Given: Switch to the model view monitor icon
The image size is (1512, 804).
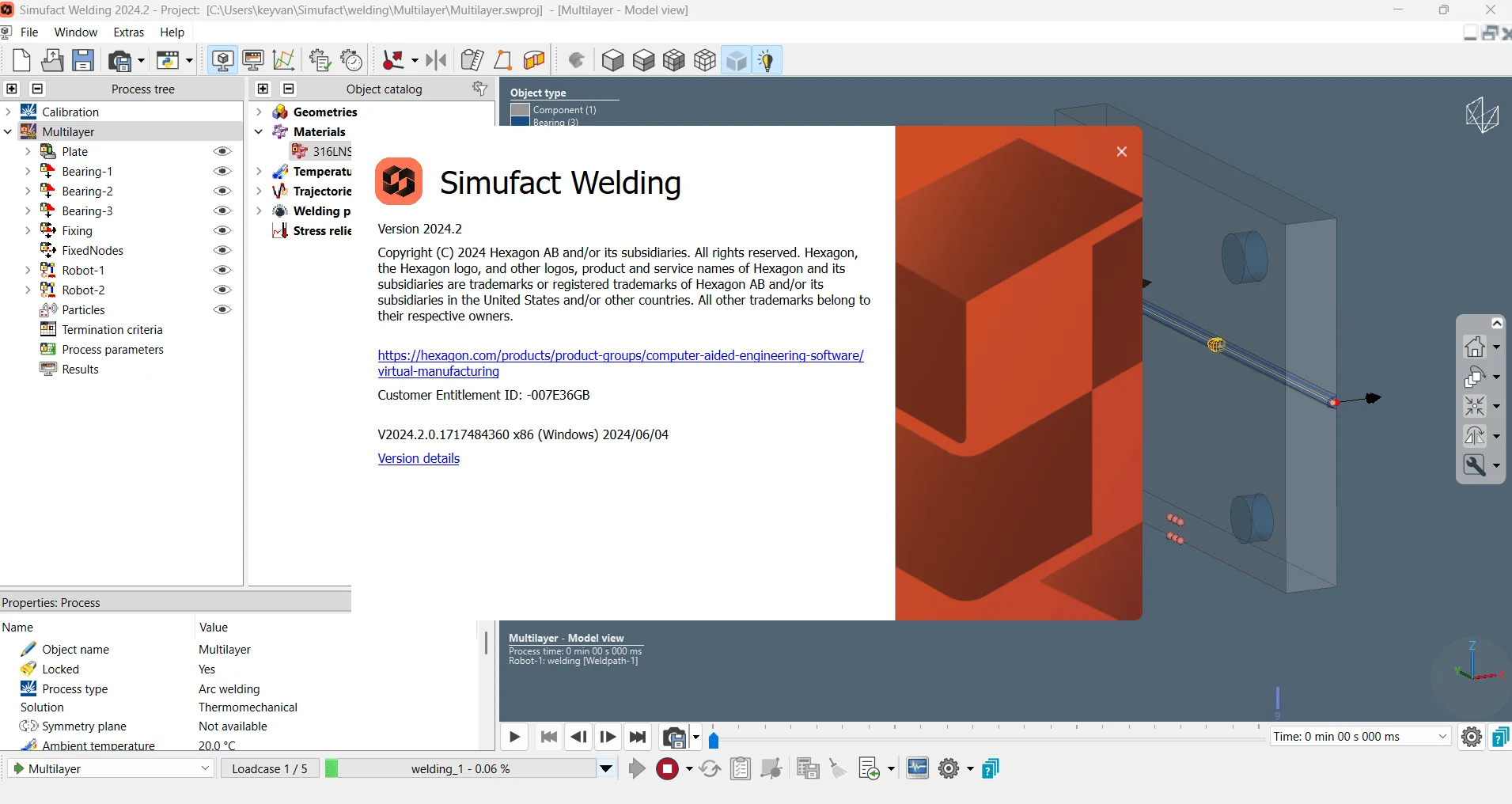Looking at the screenshot, I should [223, 60].
